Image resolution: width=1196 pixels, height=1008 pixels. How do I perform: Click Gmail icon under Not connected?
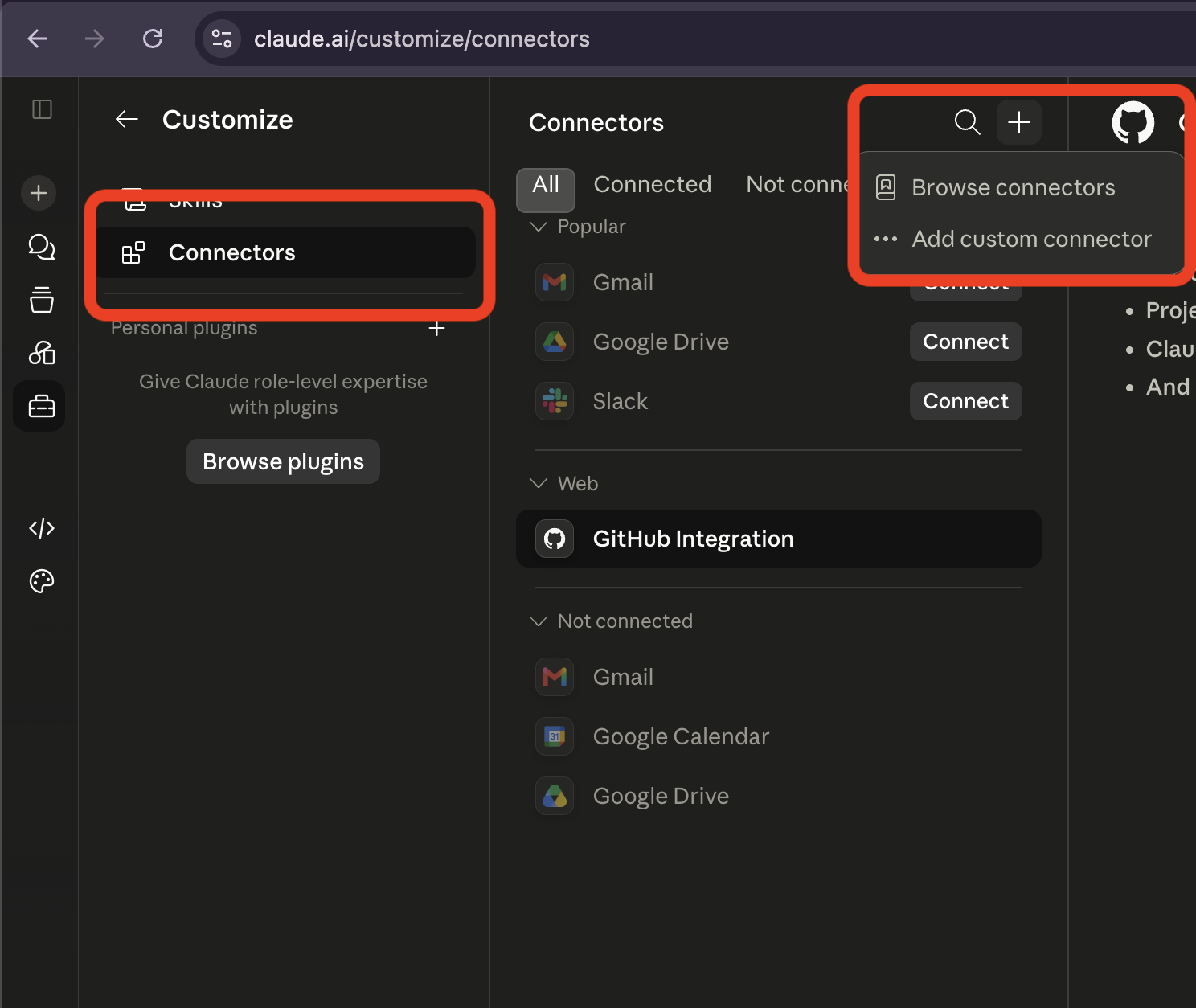tap(555, 677)
